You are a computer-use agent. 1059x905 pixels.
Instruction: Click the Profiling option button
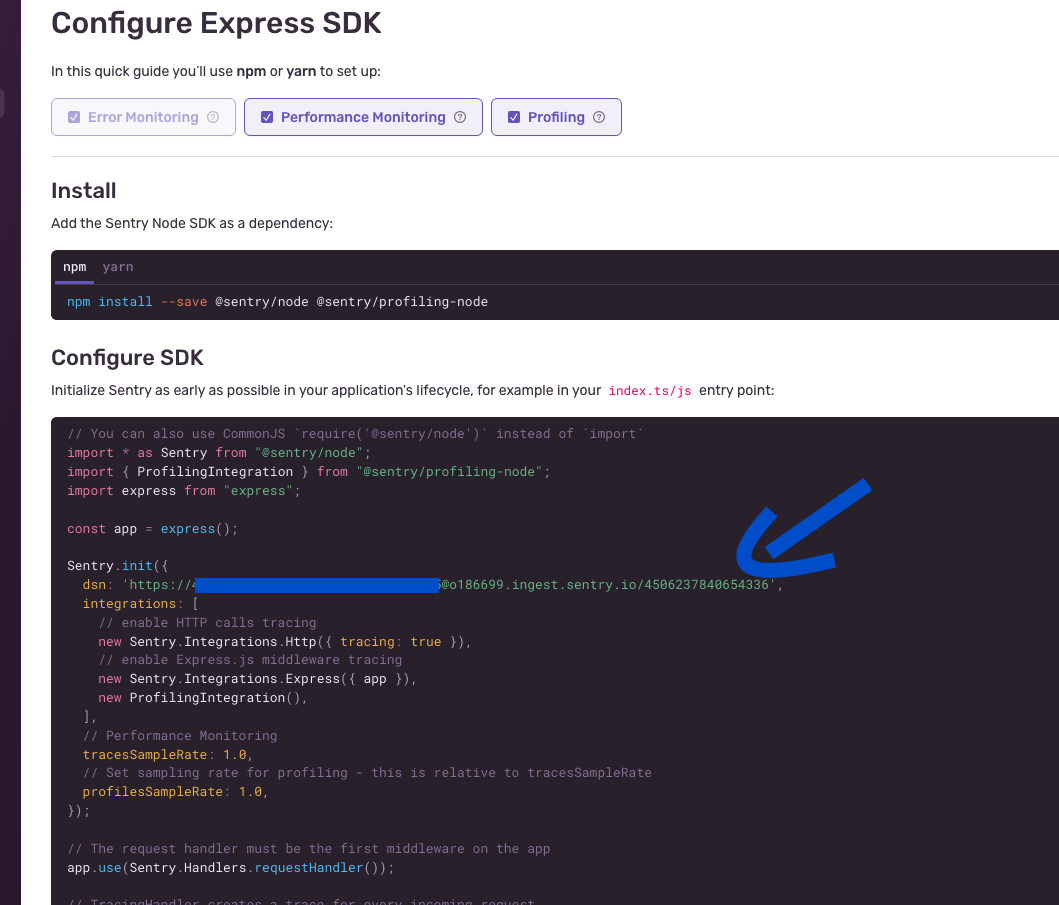(x=556, y=117)
